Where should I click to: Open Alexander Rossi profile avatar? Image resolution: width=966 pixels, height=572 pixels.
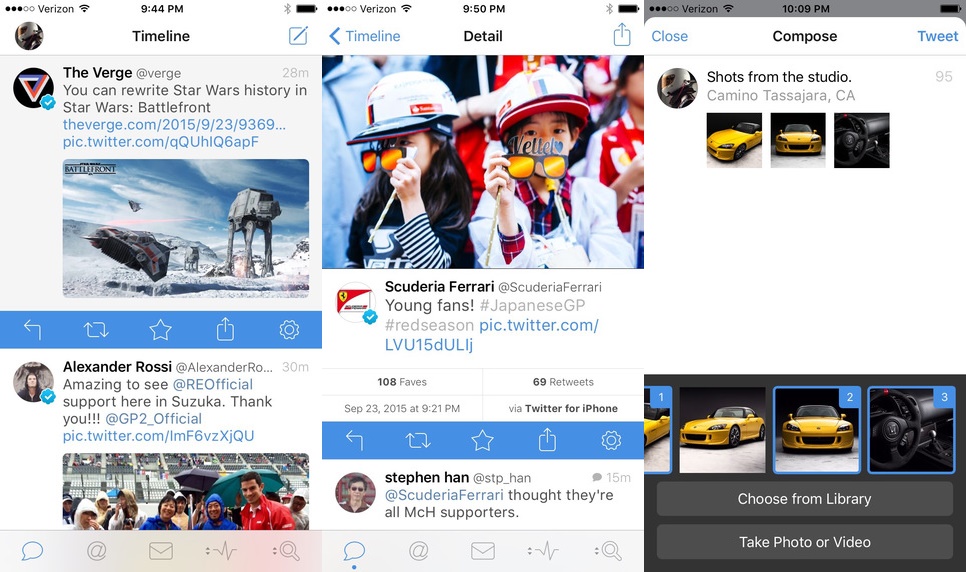33,382
